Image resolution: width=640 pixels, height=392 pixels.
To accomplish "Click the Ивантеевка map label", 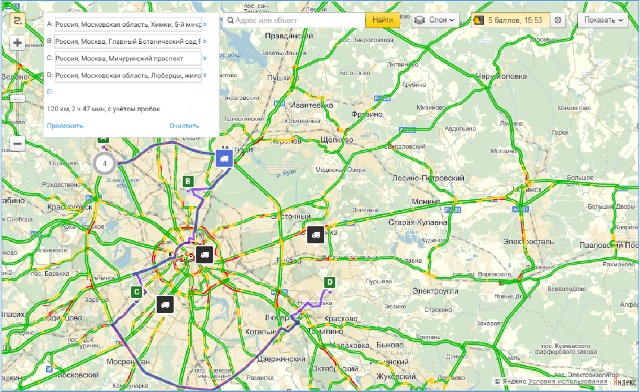I will 311,105.
